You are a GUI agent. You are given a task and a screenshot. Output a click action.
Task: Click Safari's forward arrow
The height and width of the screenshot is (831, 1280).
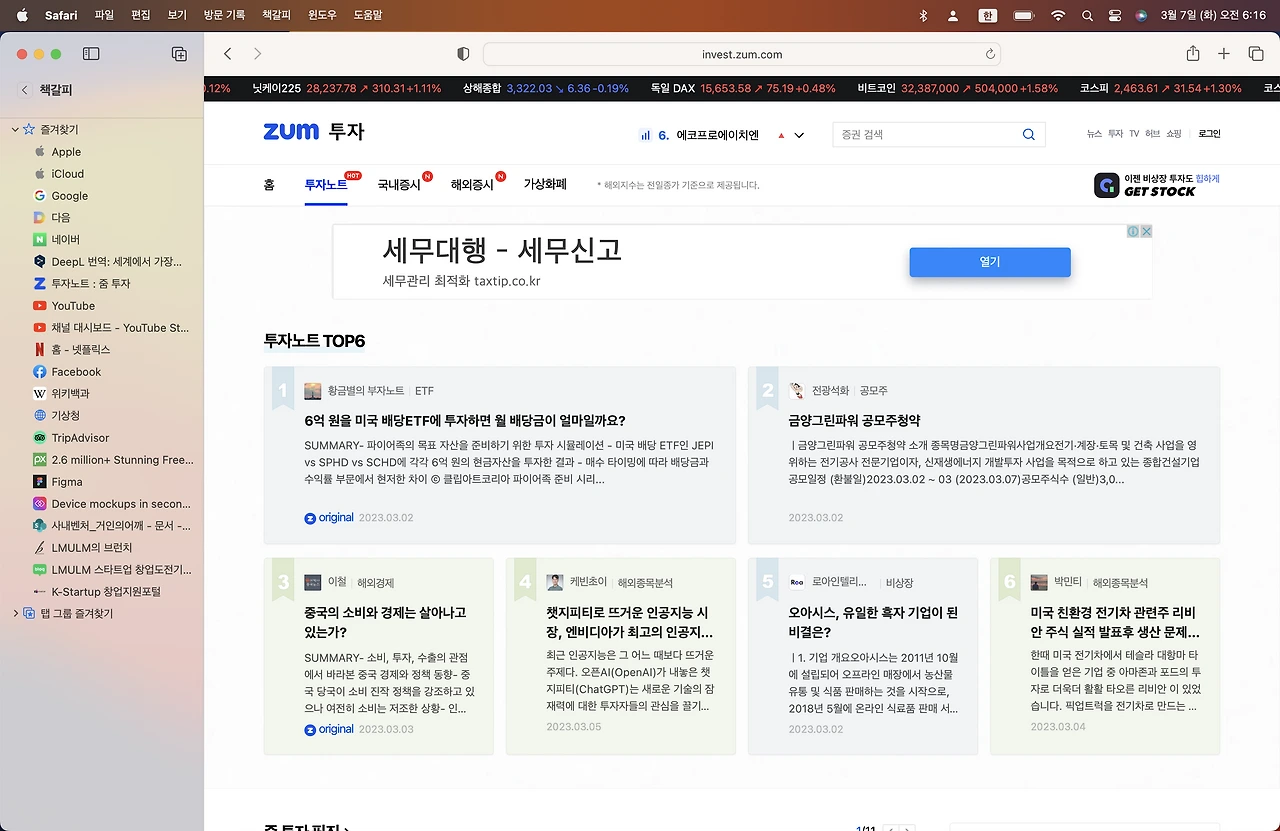(x=257, y=54)
